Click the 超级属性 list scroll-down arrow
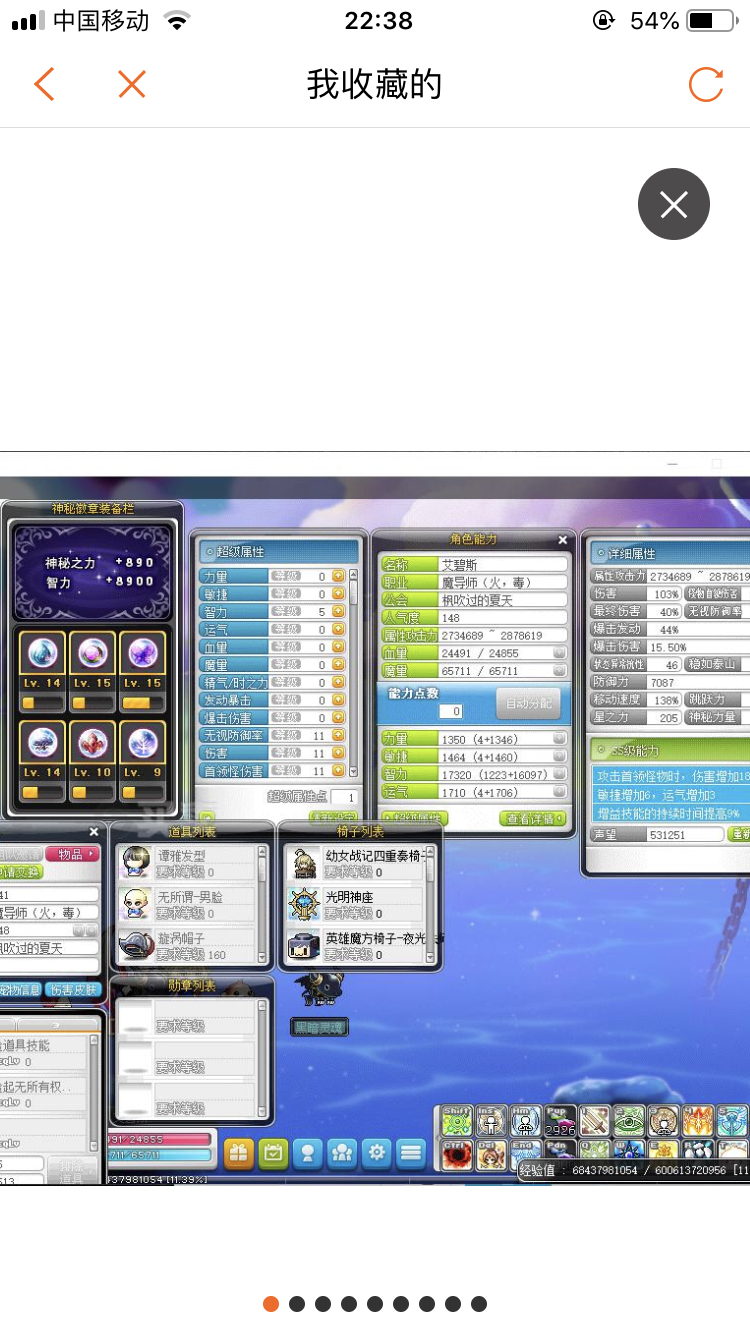Screen dimensions: 750x1334 pos(353,772)
